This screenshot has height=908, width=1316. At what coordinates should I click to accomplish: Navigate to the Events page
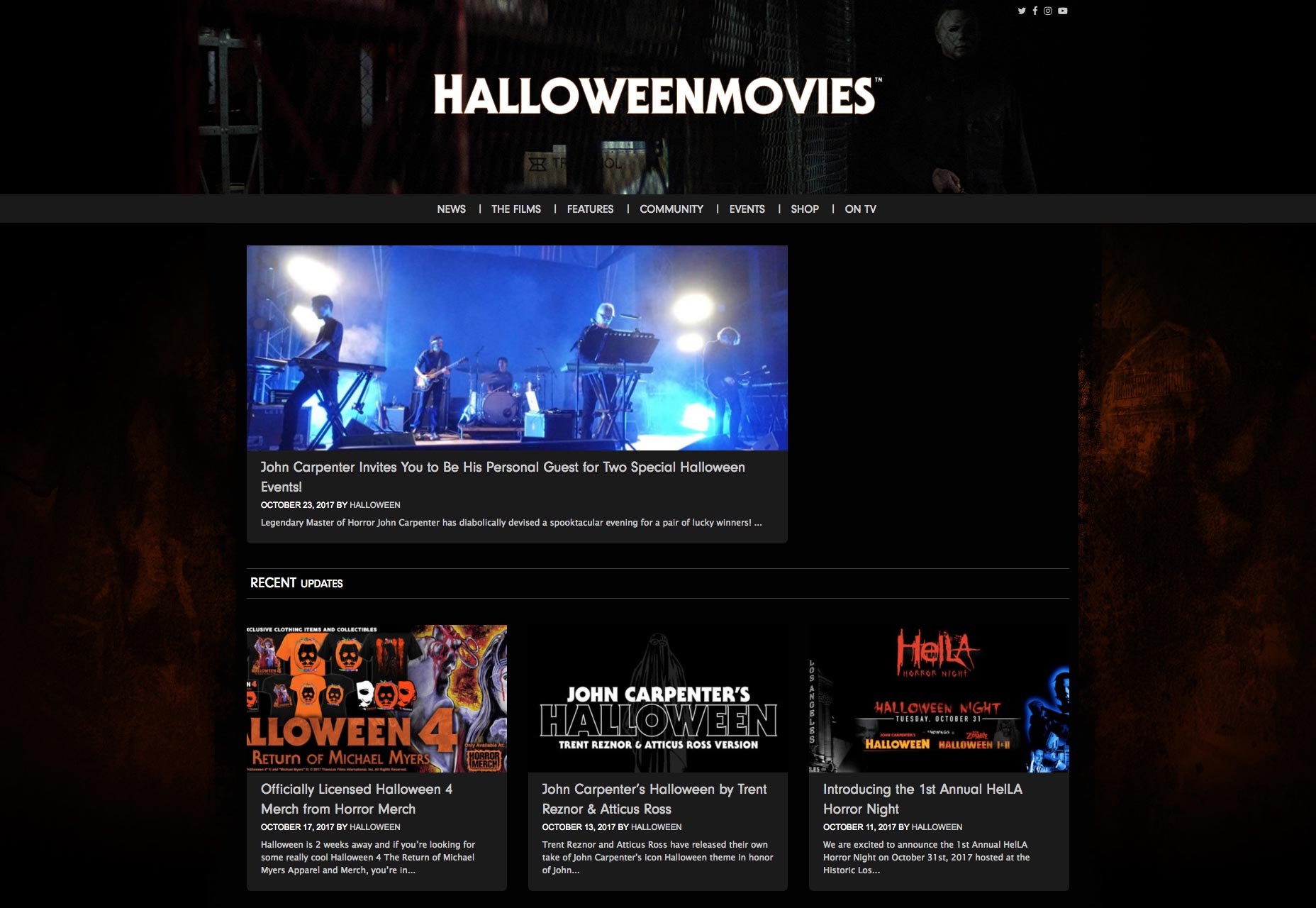point(747,209)
